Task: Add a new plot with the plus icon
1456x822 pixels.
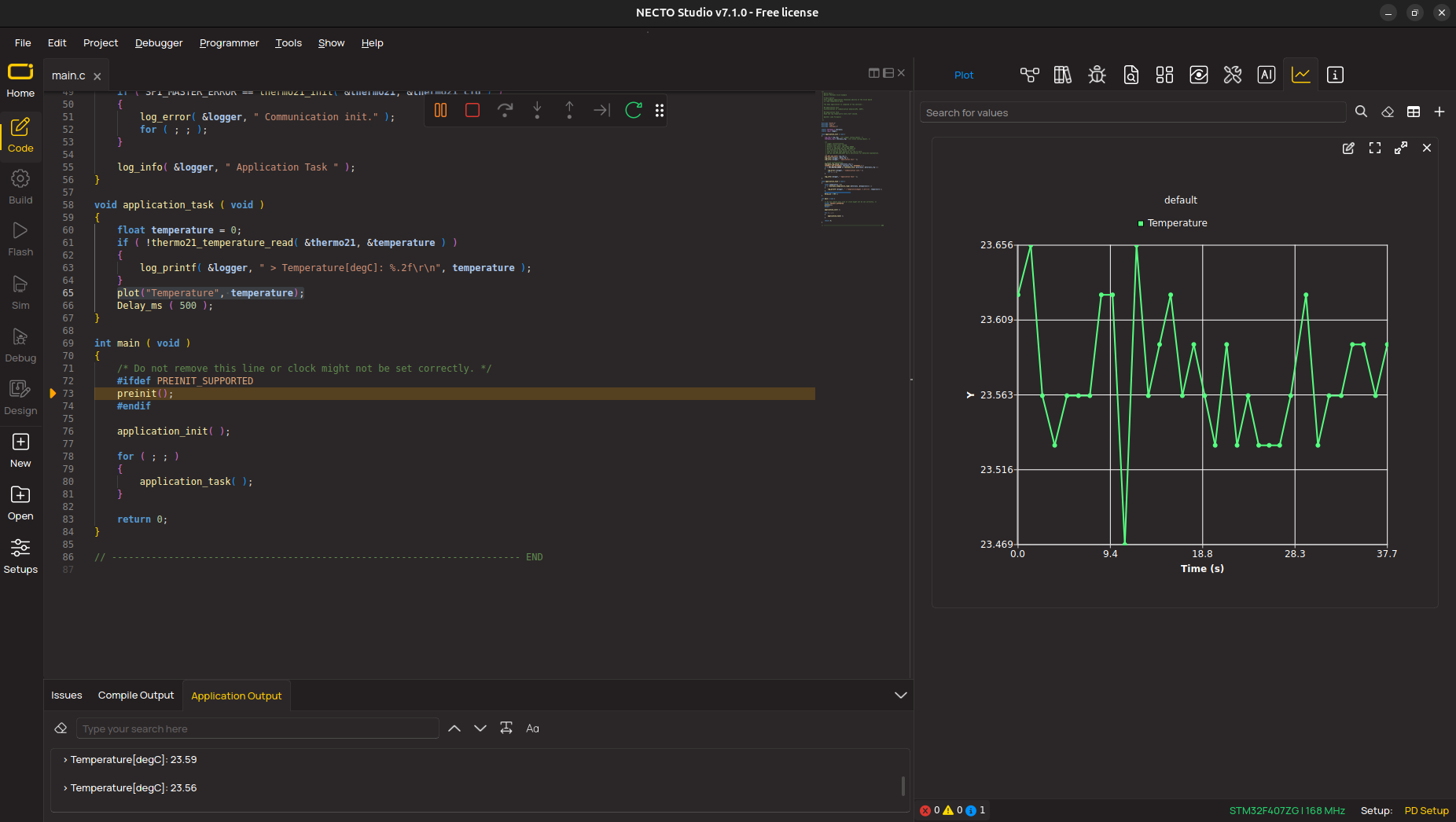Action: pyautogui.click(x=1439, y=112)
